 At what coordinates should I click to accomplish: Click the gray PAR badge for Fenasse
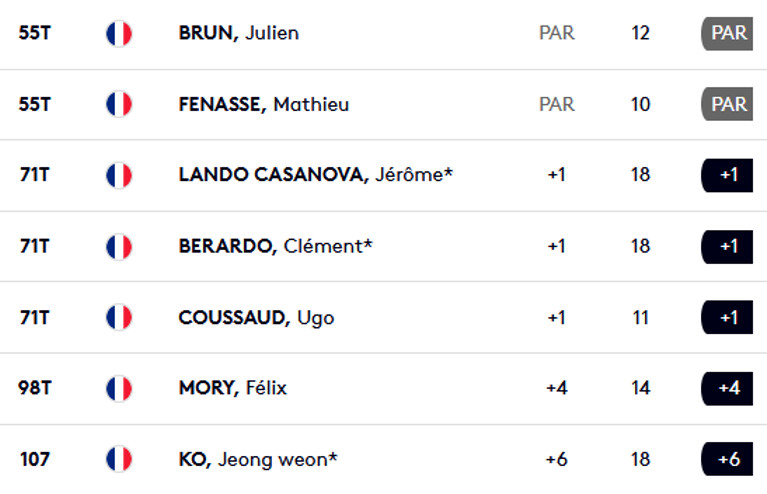727,104
